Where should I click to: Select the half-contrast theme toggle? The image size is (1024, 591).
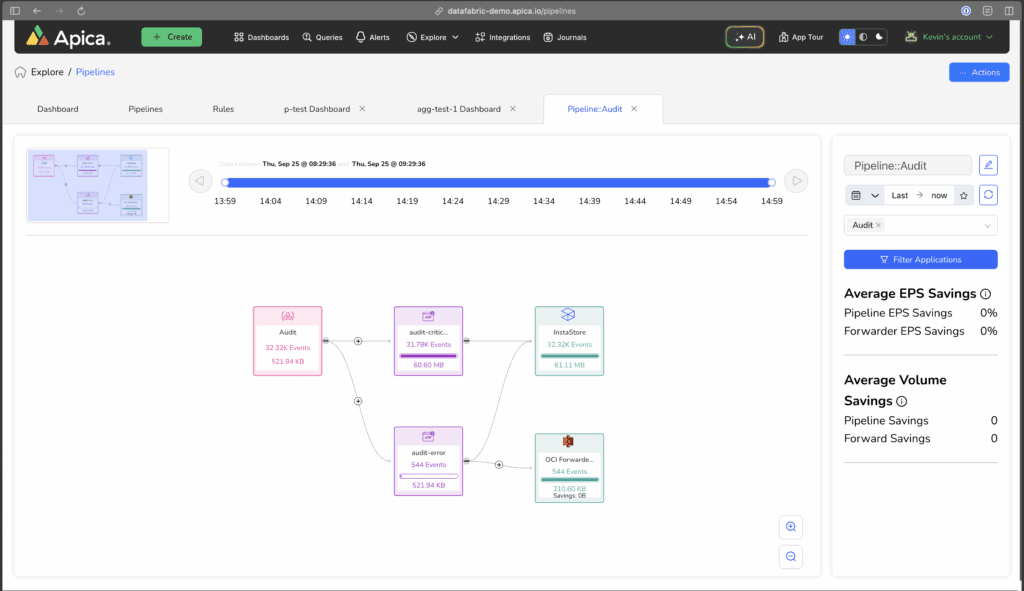click(863, 37)
